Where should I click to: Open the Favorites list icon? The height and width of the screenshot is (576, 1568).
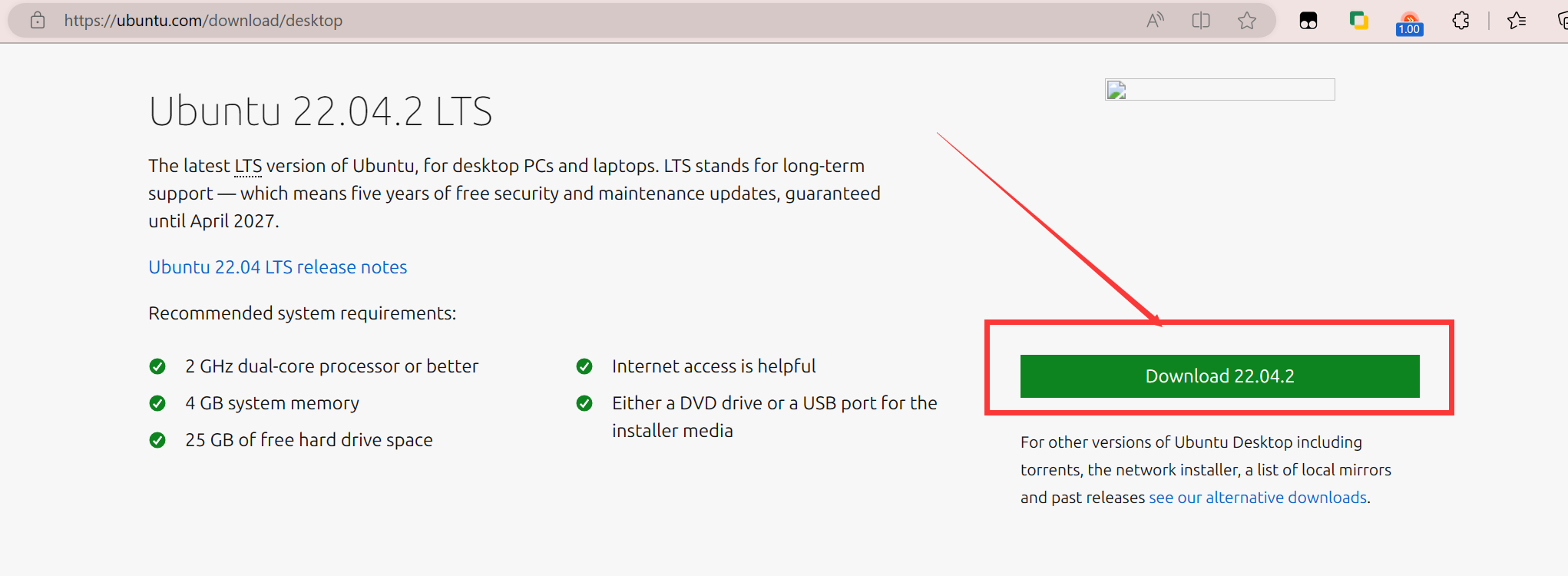point(1517,21)
